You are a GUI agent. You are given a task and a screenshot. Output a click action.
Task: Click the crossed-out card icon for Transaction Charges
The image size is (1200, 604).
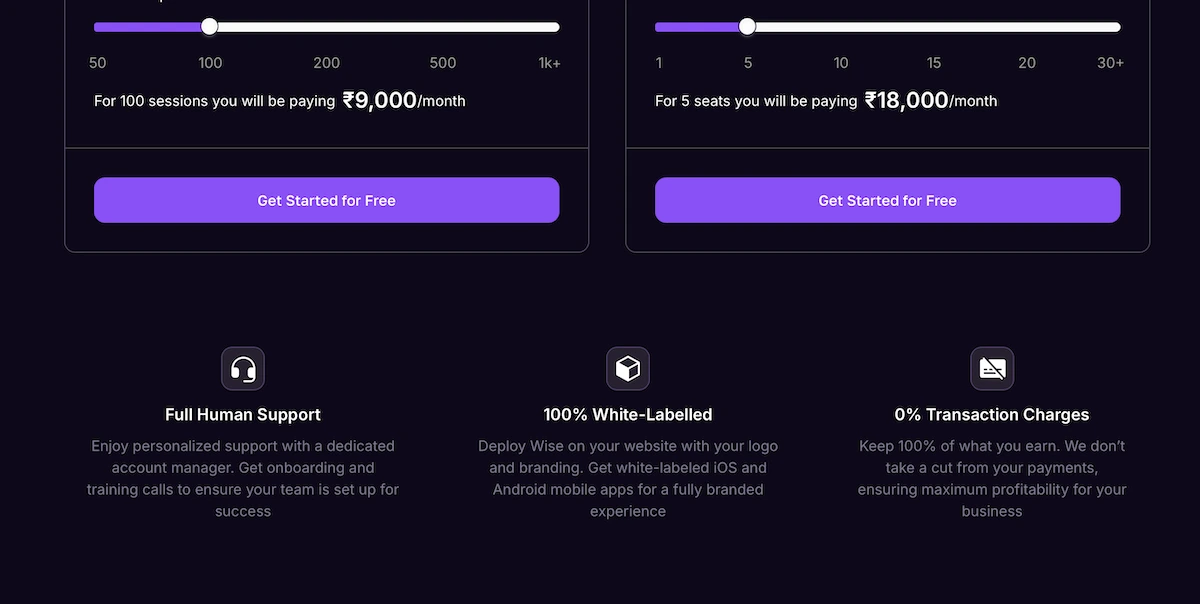[x=992, y=369]
